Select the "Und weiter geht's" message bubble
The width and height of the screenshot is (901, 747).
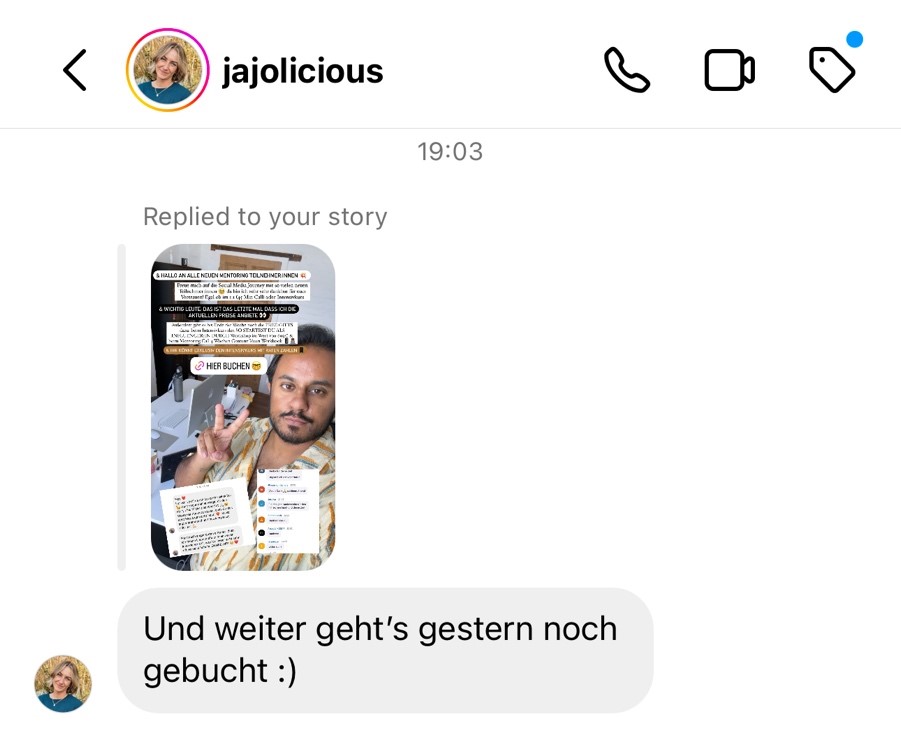coord(385,650)
